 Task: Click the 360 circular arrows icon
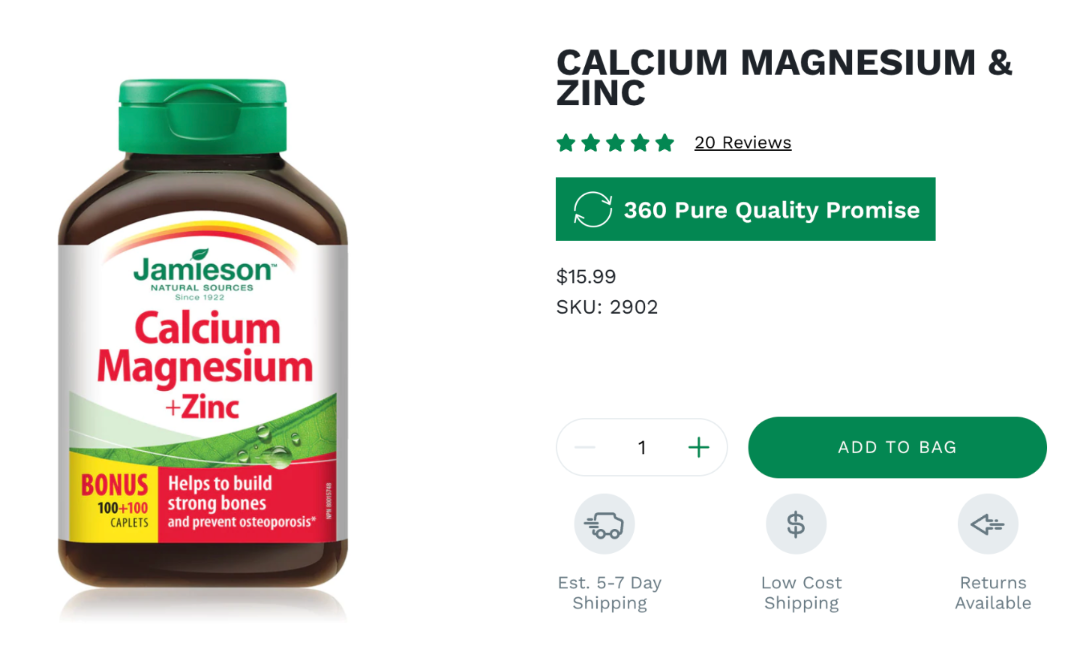click(592, 209)
